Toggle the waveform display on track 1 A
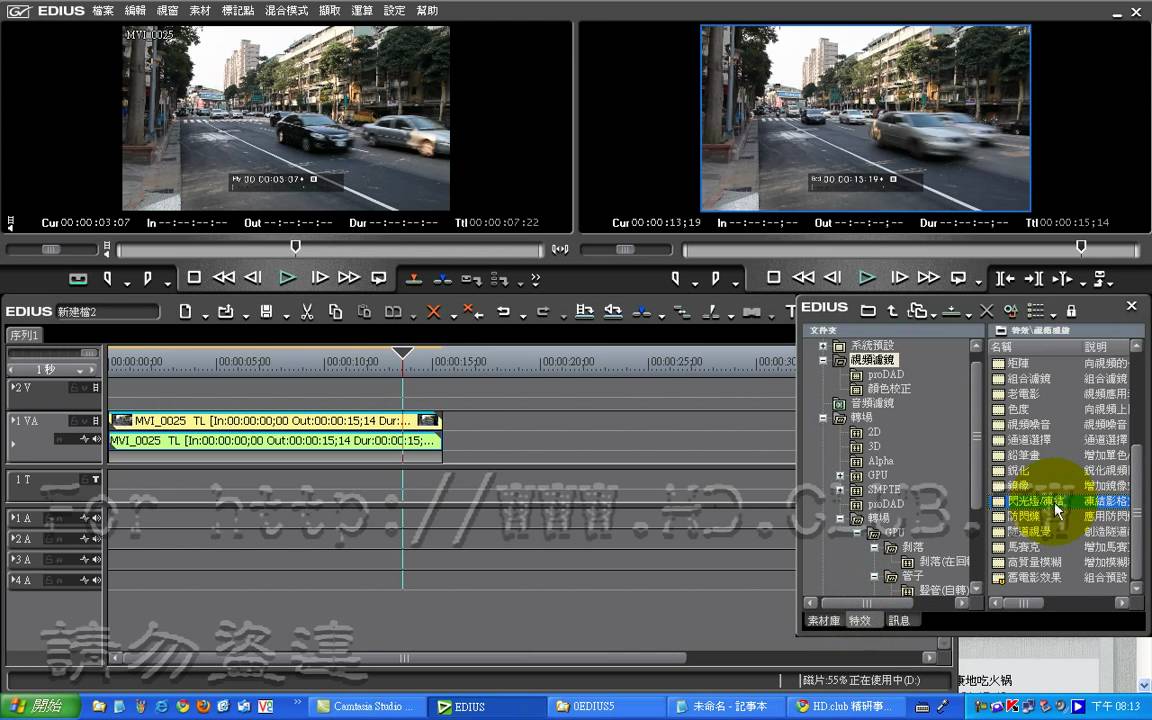Screen dimensions: 1152x720 84,518
